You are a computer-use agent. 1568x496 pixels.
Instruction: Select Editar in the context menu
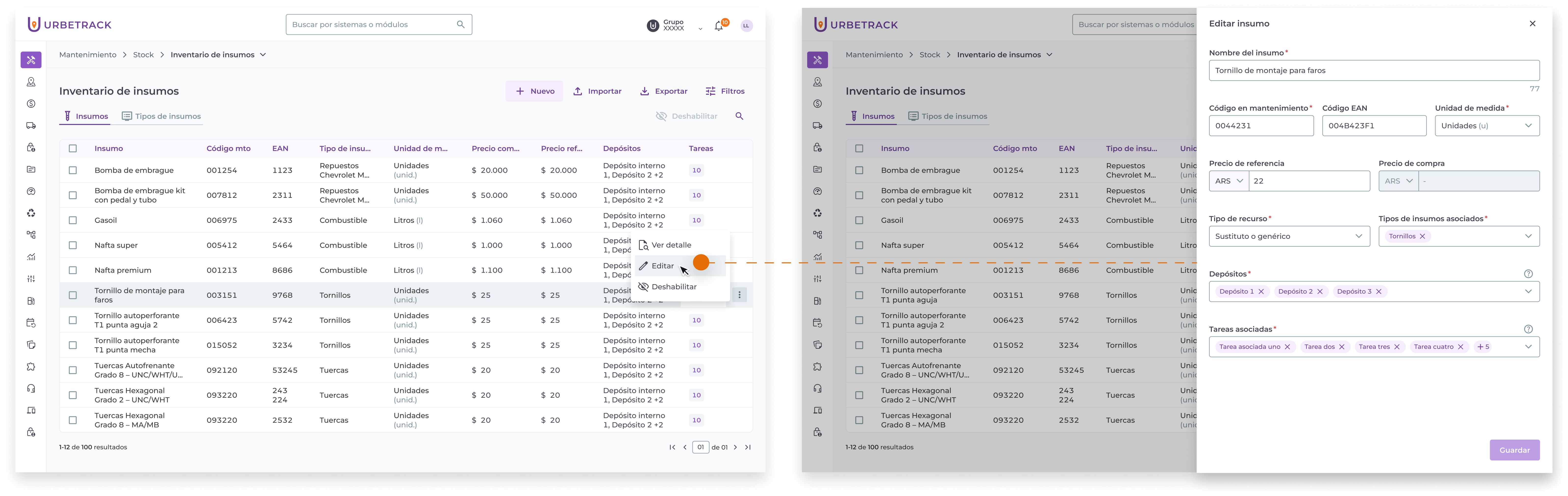point(662,266)
